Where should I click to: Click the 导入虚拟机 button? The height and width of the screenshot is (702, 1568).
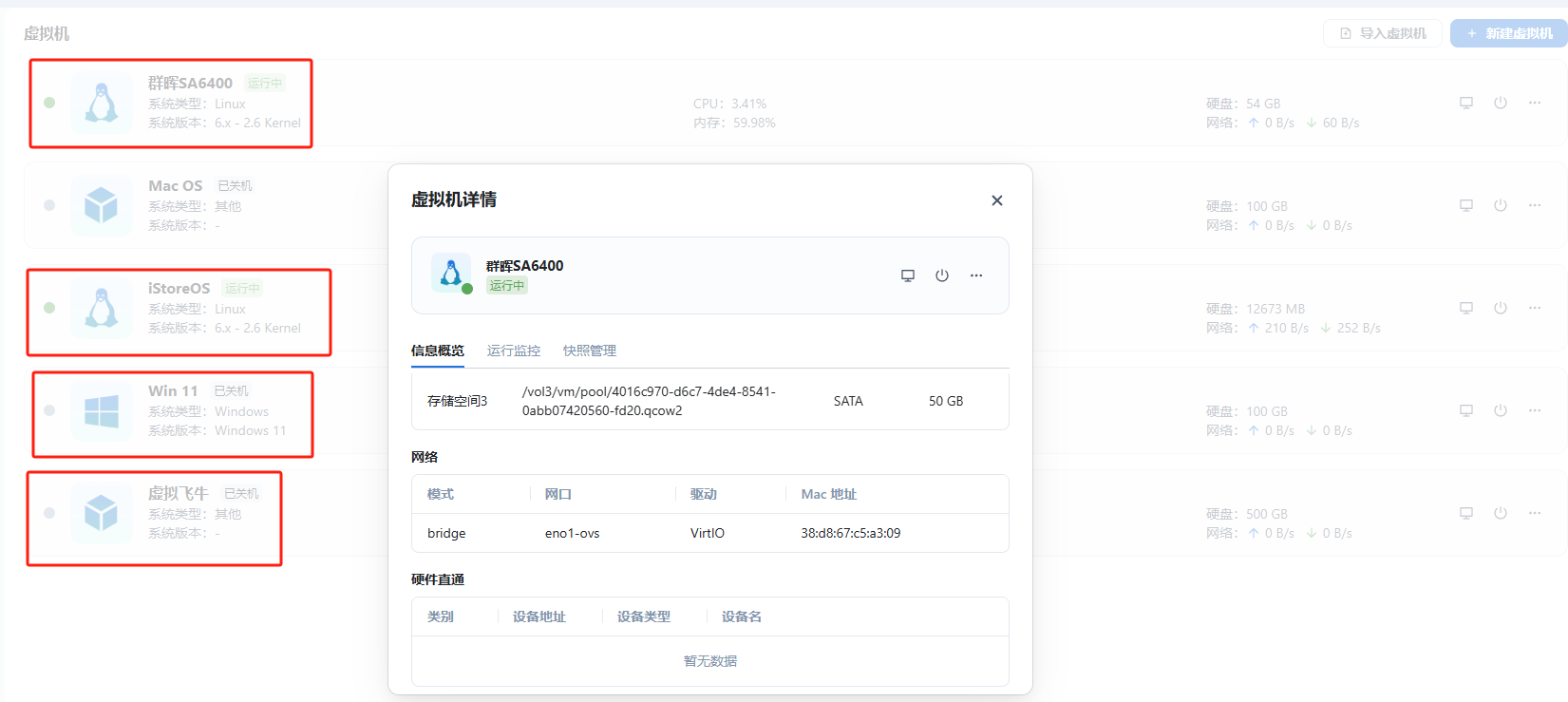1383,33
